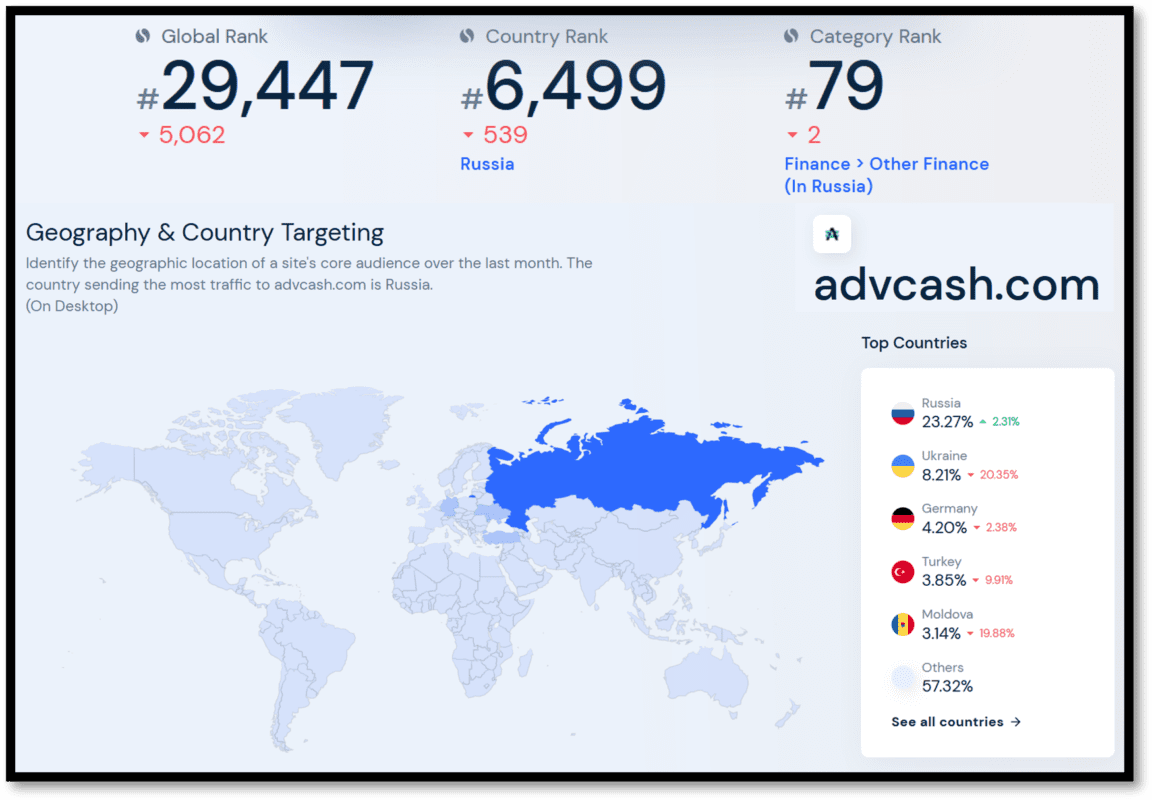Screen dimensions: 1152x800
Task: Click the Similarweb icon beside Global Rank
Action: click(143, 36)
